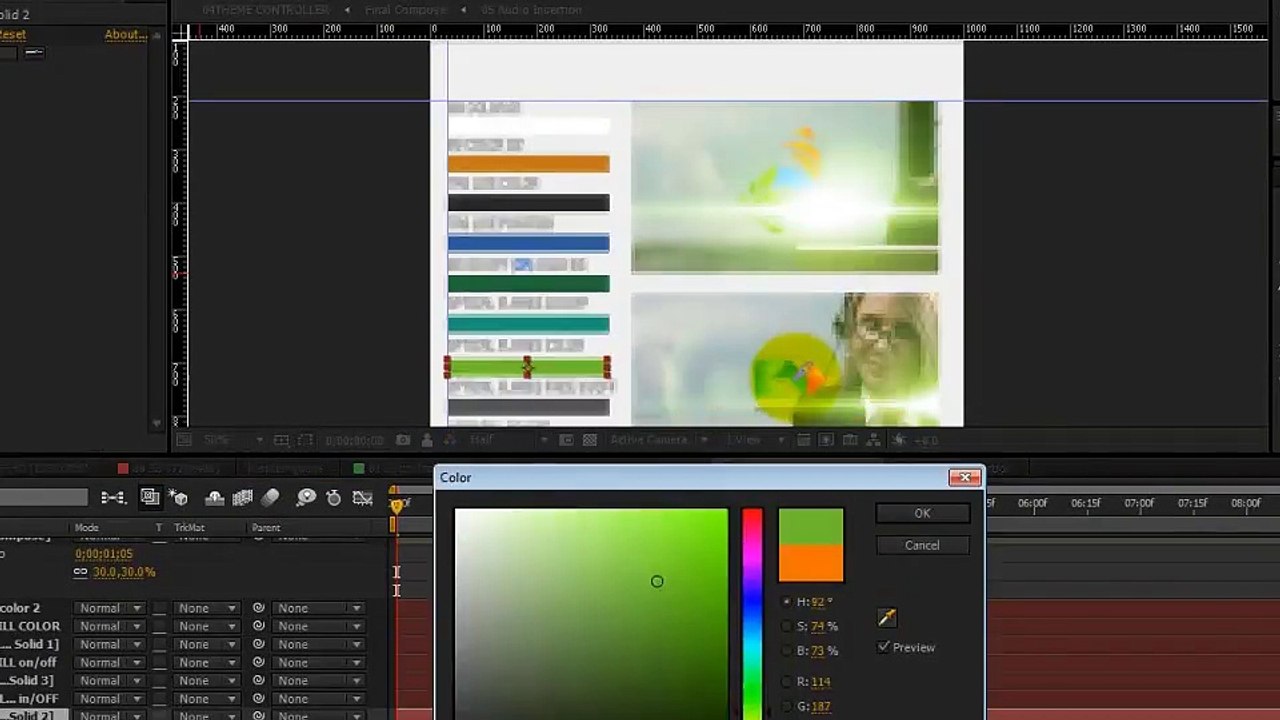Click the pick whip on the ILL on/off row
1280x720 pixels.
pyautogui.click(x=258, y=662)
